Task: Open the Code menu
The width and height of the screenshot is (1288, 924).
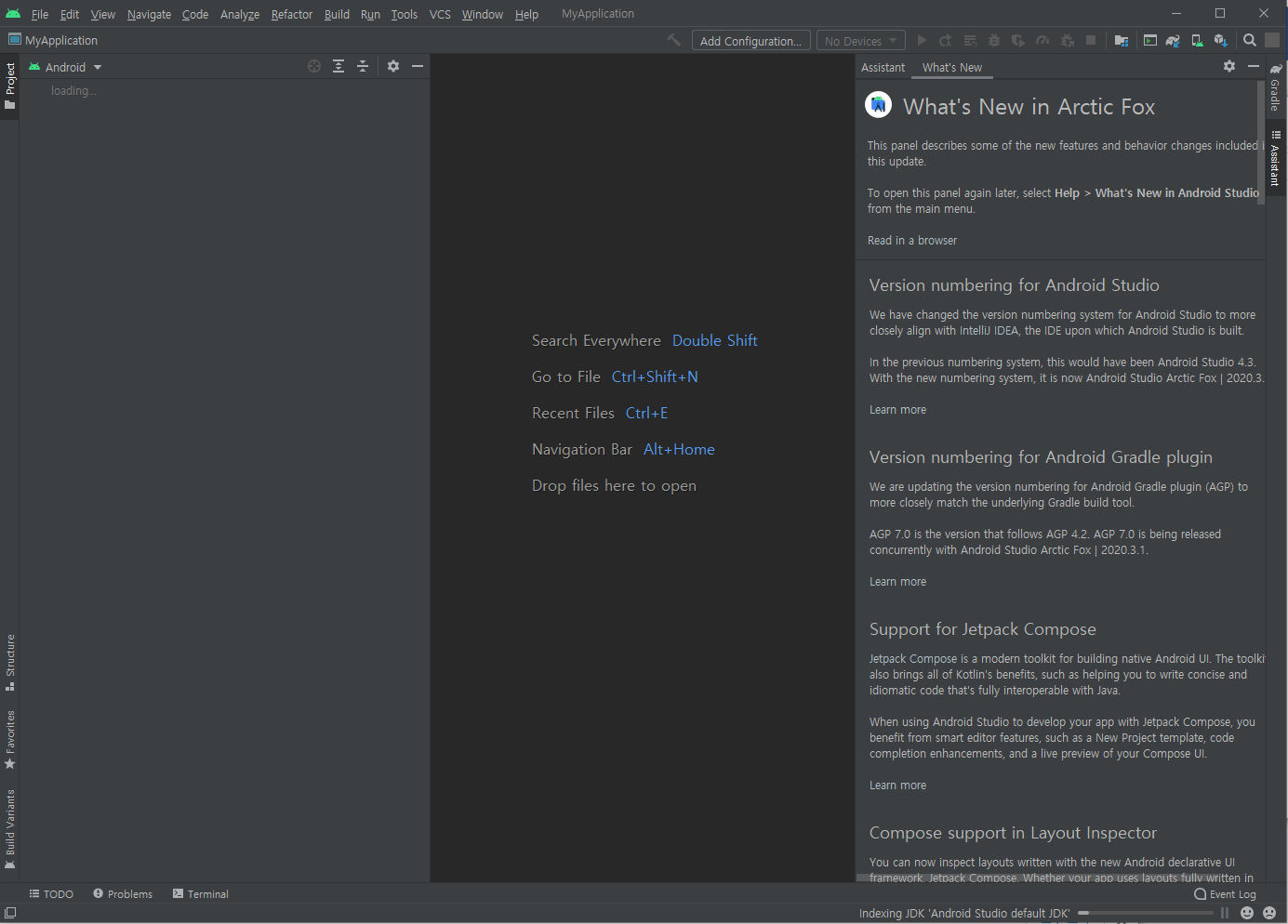Action: point(195,14)
